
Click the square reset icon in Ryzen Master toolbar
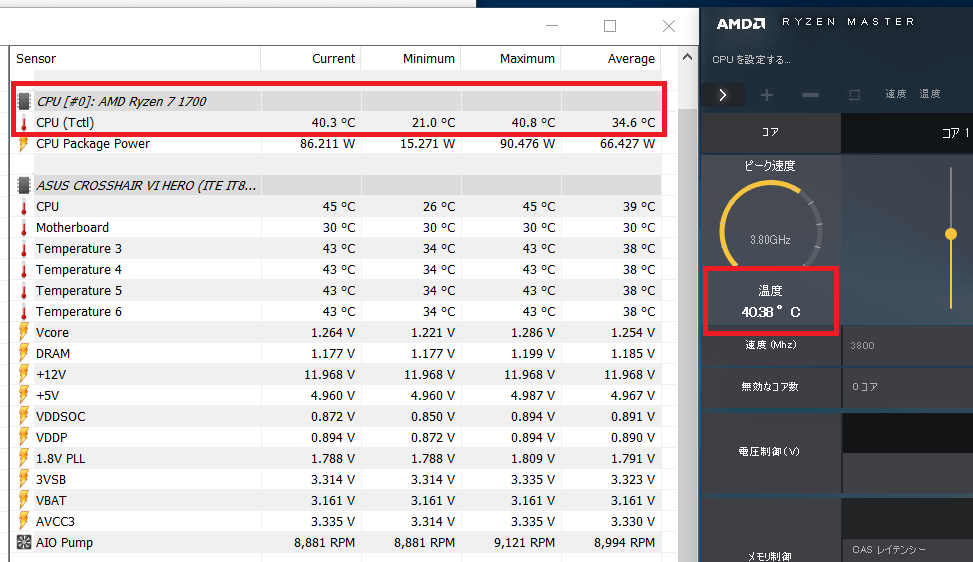(x=854, y=95)
